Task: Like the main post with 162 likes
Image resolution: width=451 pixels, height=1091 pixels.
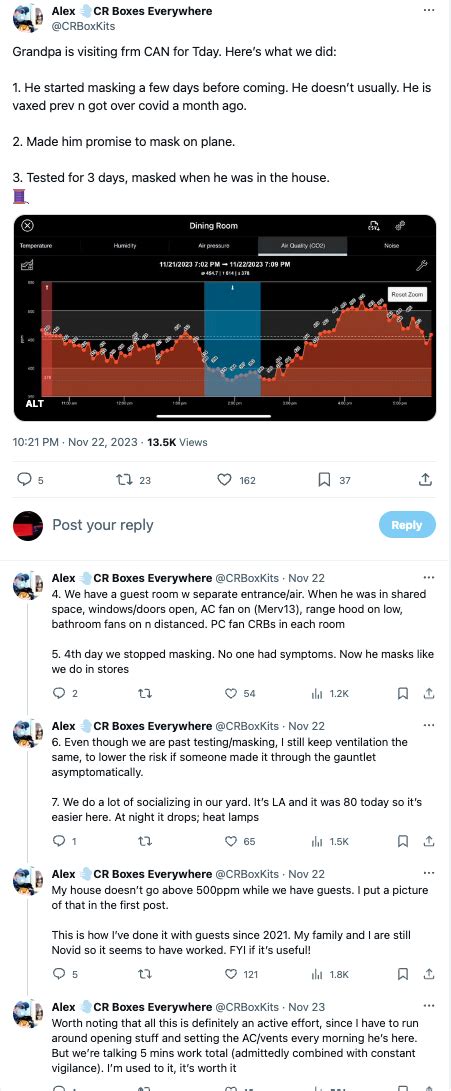Action: tap(236, 479)
